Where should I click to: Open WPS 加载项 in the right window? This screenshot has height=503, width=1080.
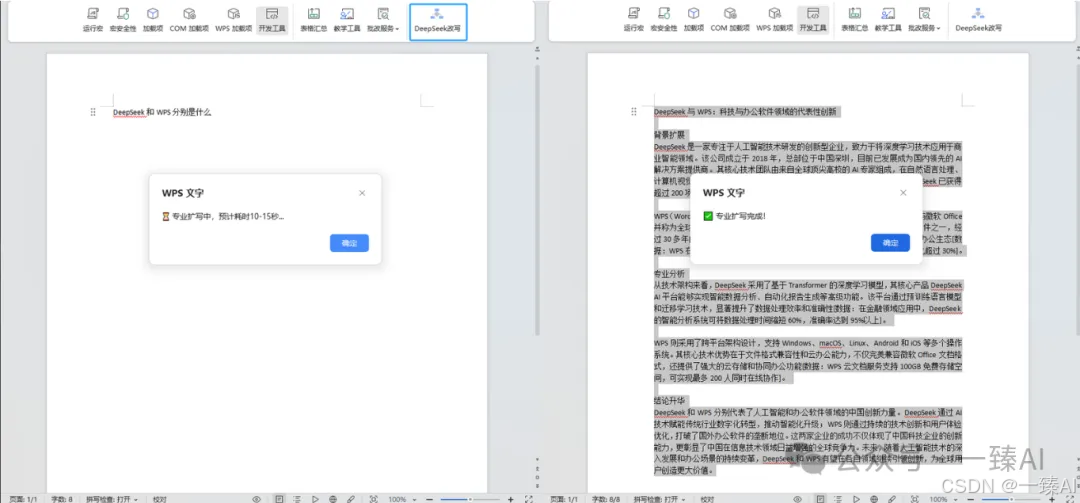(775, 19)
